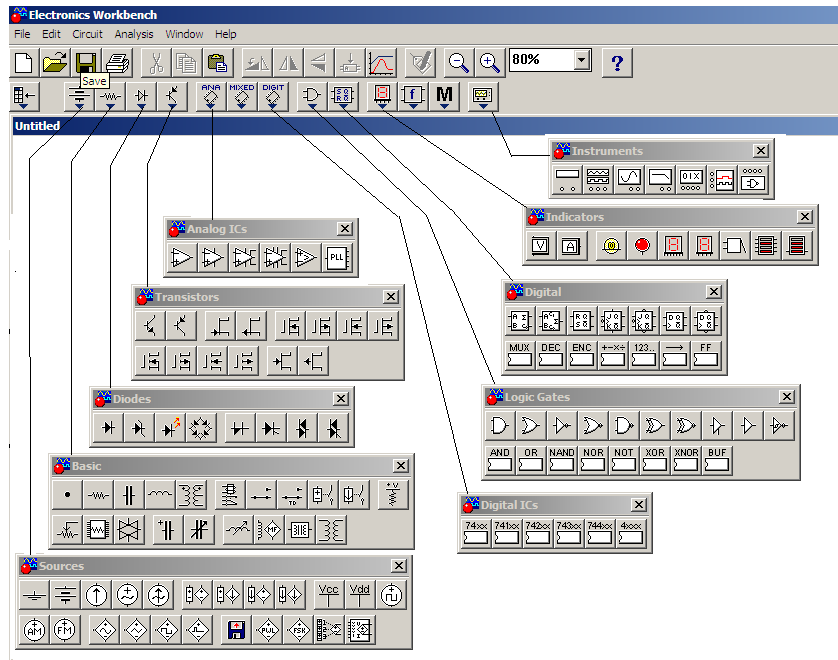Expand the Transistors parts bin toolbar button

click(x=172, y=97)
